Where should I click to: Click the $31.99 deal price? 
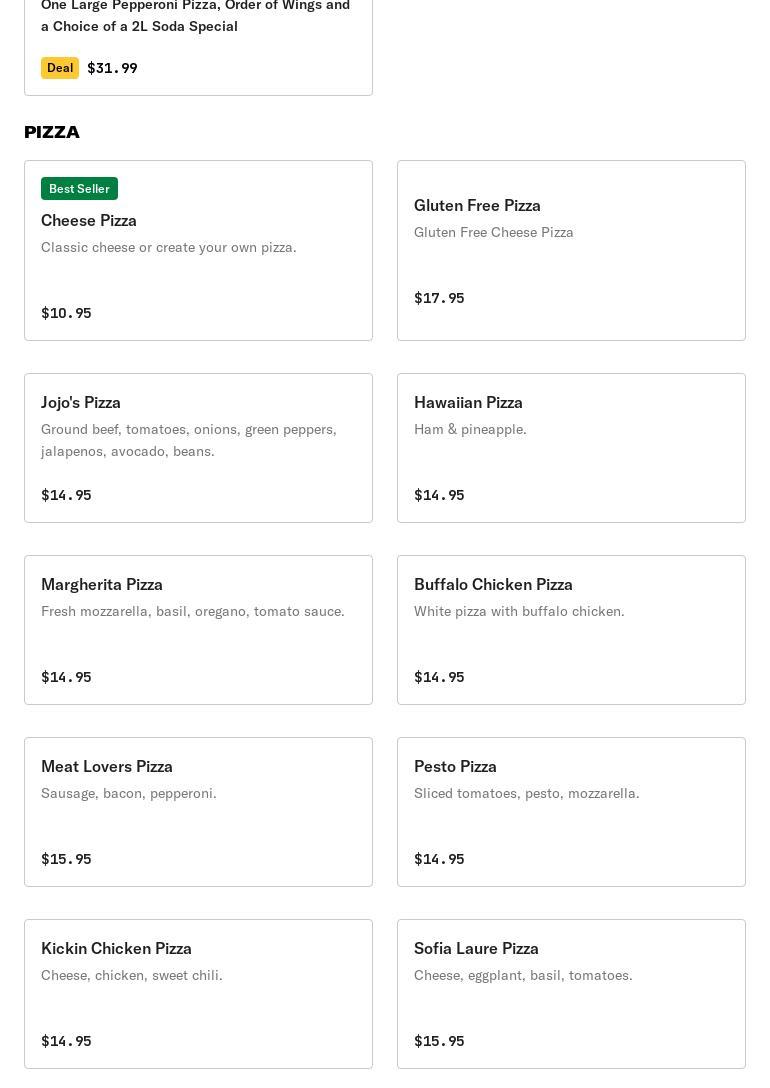coord(112,68)
